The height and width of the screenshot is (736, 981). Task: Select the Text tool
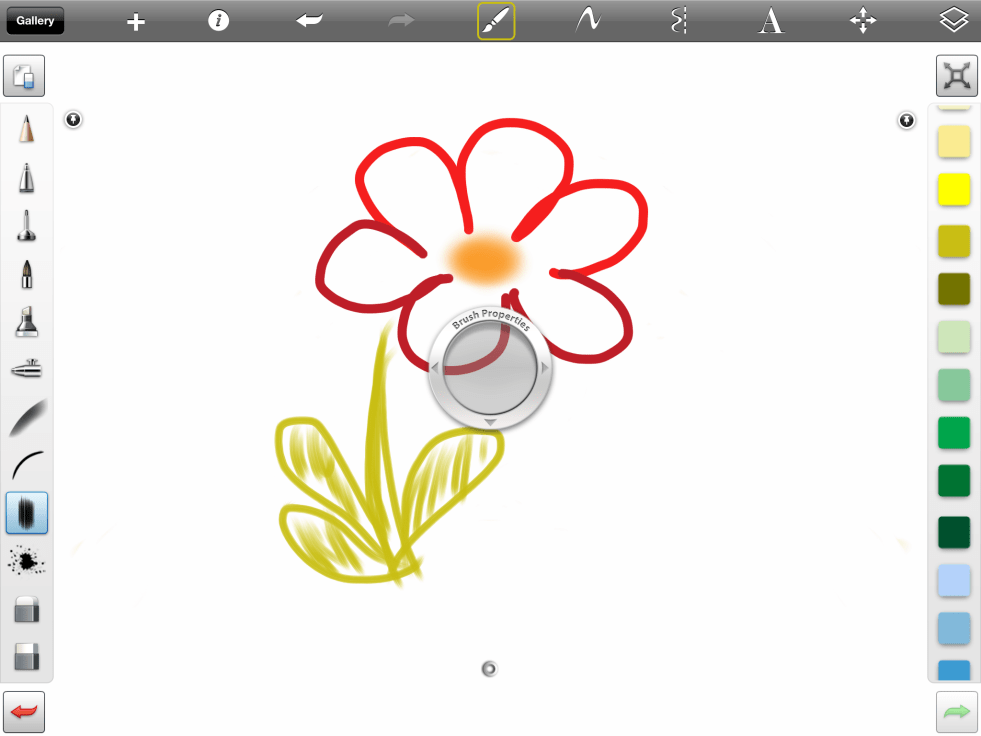pos(771,21)
